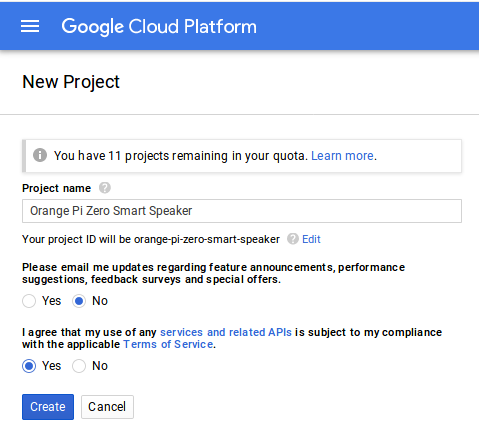This screenshot has height=436, width=479.
Task: Open help icon next to project ID text
Action: click(293, 239)
